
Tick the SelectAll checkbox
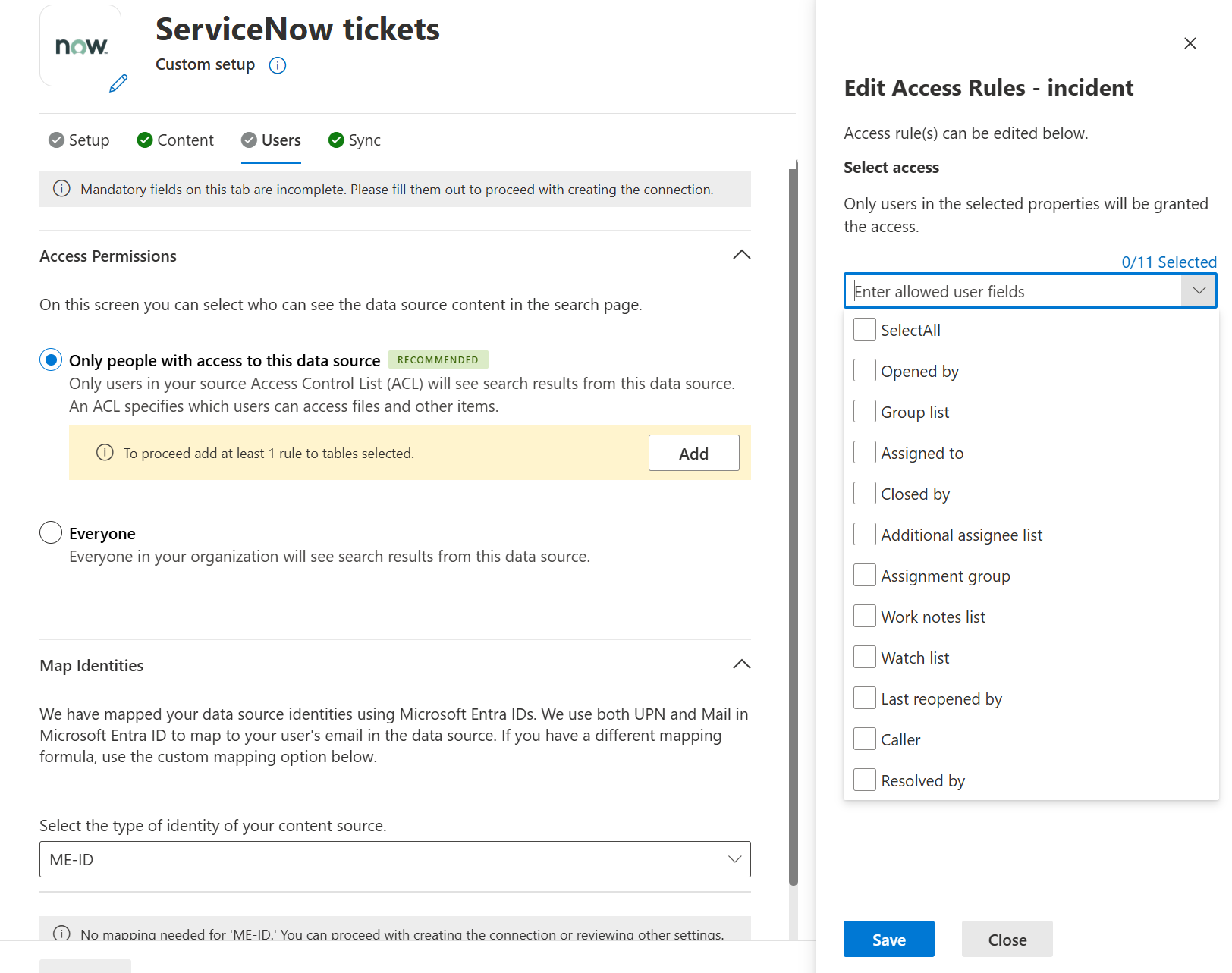point(864,330)
